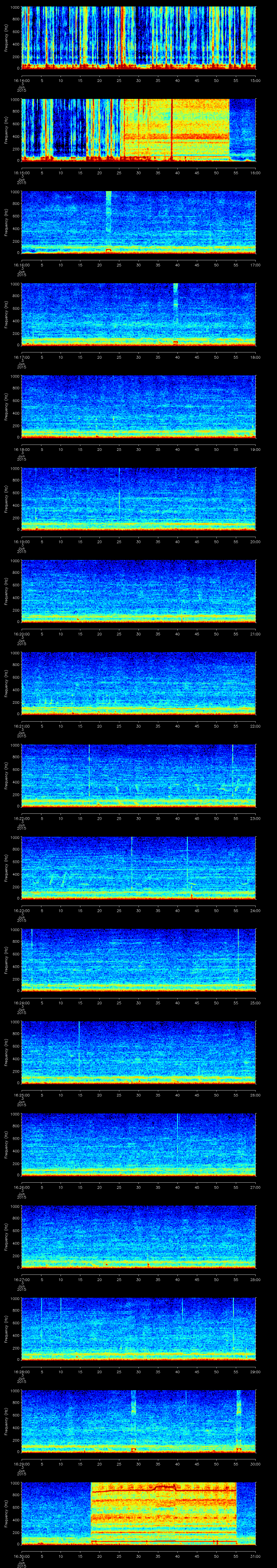Click the '16:19:00' start time label
The height and width of the screenshot is (1568, 277).
coord(21,542)
